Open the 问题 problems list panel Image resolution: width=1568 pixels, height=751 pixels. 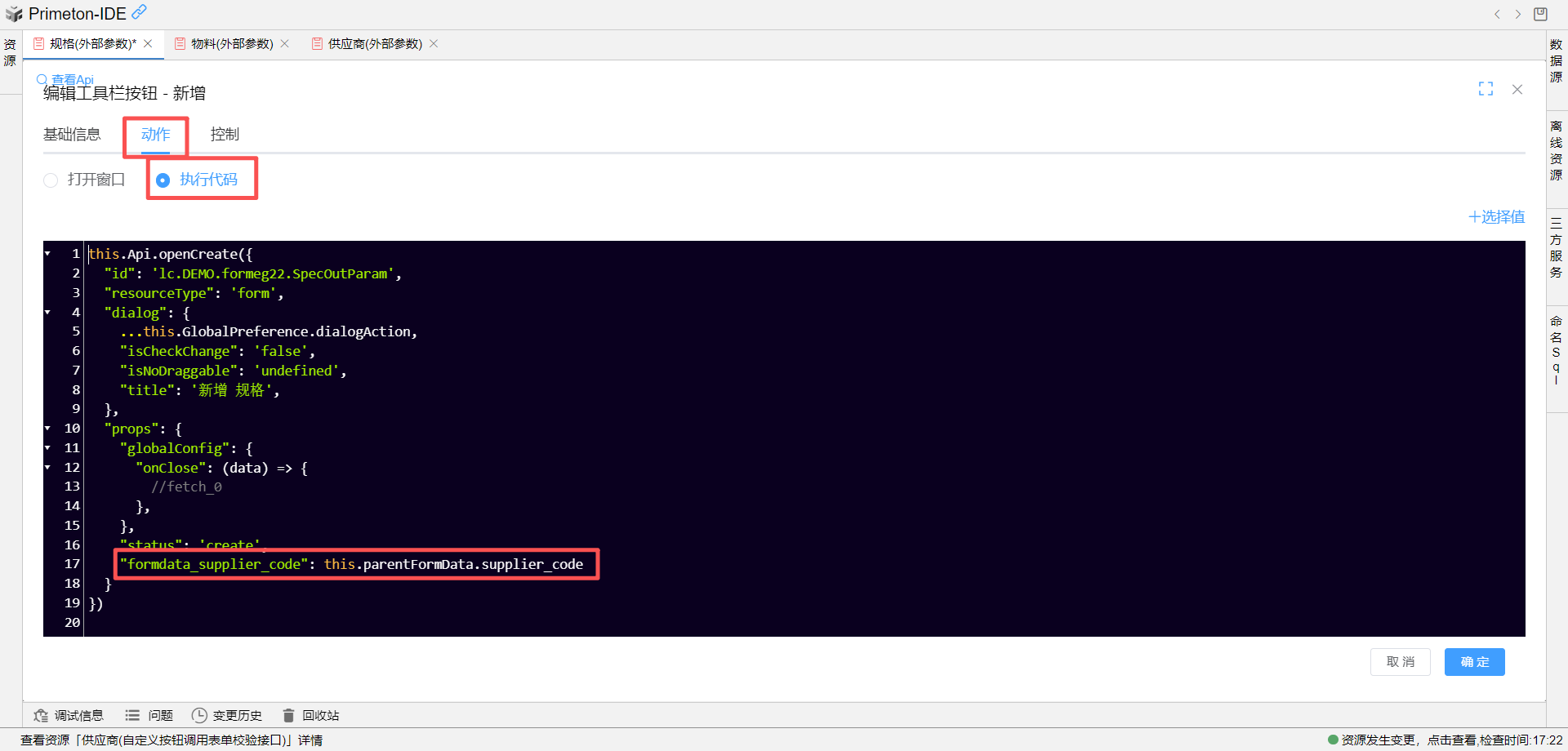pos(149,715)
